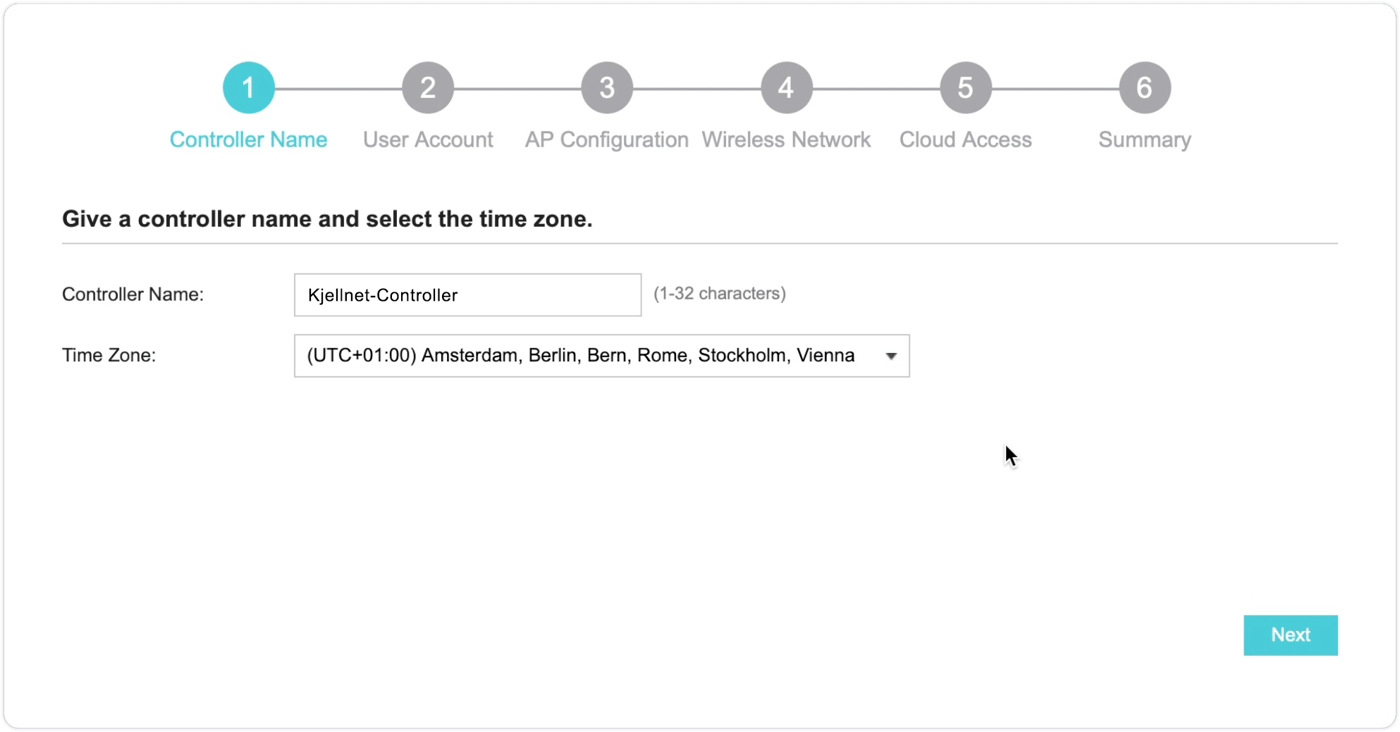Open the Wireless Network step label
The width and height of the screenshot is (1400, 732).
pos(786,140)
